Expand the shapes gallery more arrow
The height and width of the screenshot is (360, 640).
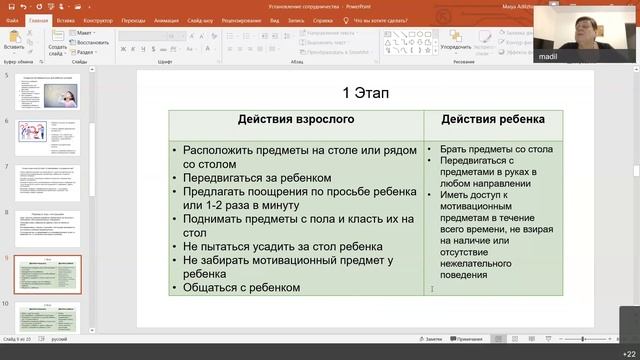click(x=436, y=51)
